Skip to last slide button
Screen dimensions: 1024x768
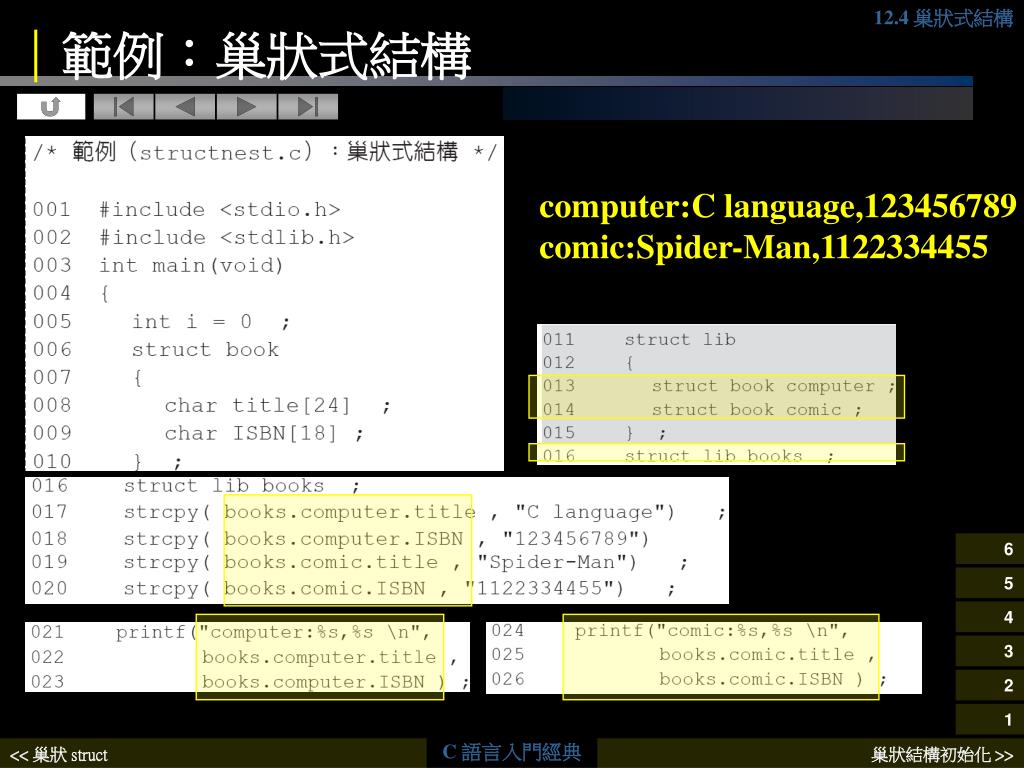(x=308, y=106)
